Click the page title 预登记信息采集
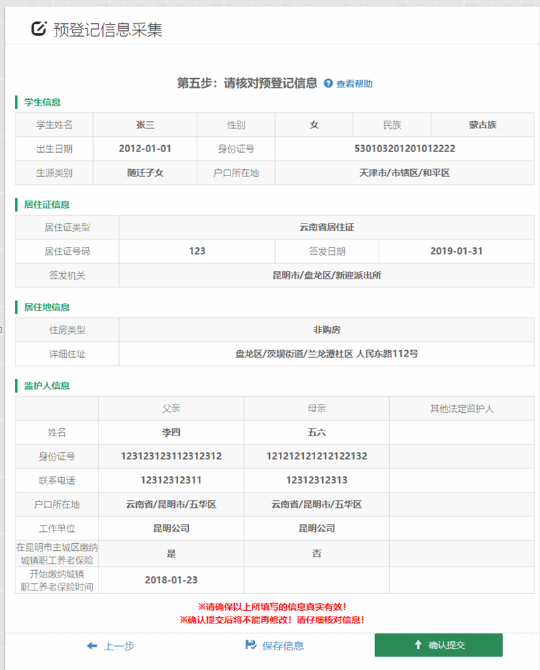Image resolution: width=540 pixels, height=670 pixels. (108, 29)
